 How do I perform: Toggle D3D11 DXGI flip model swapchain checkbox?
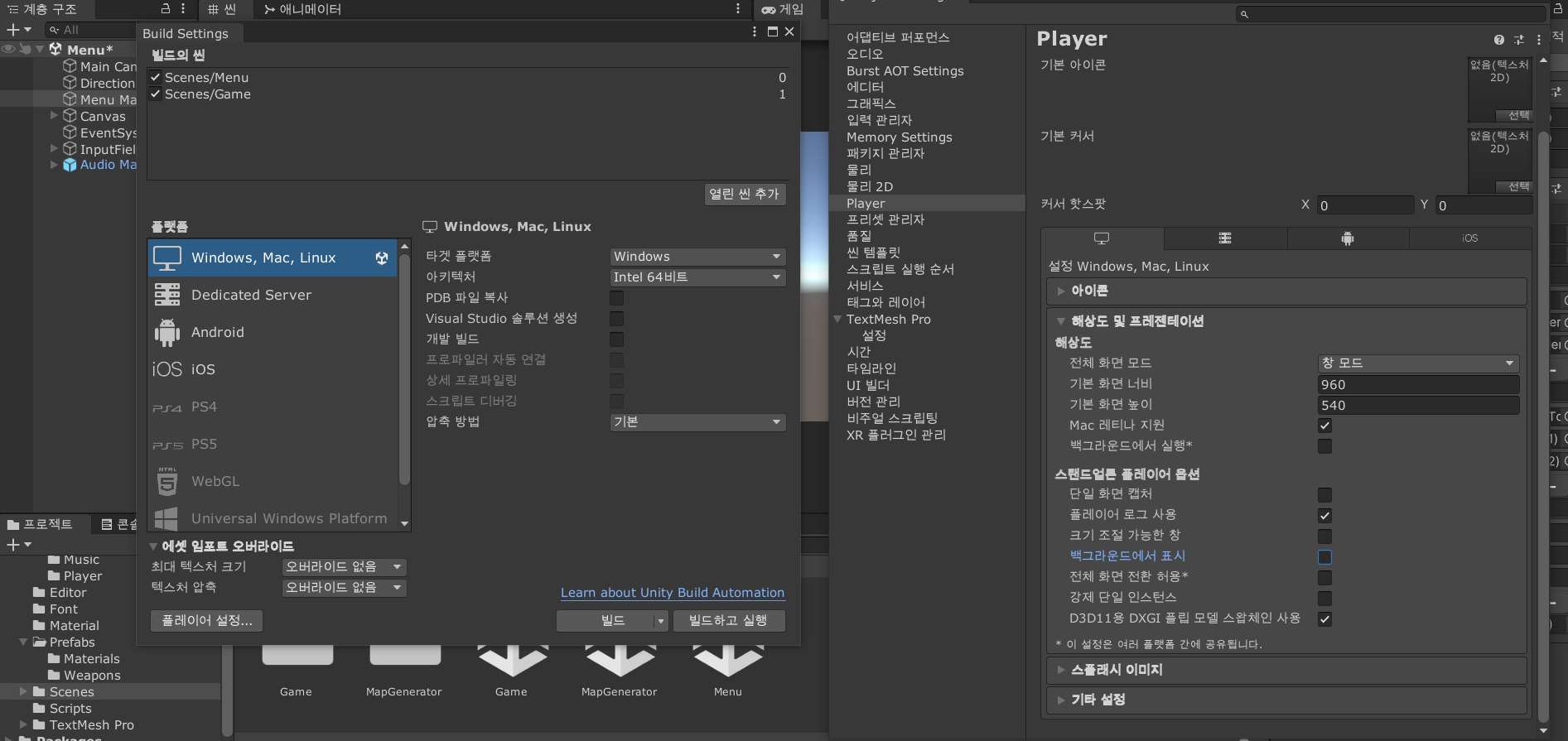click(1324, 619)
